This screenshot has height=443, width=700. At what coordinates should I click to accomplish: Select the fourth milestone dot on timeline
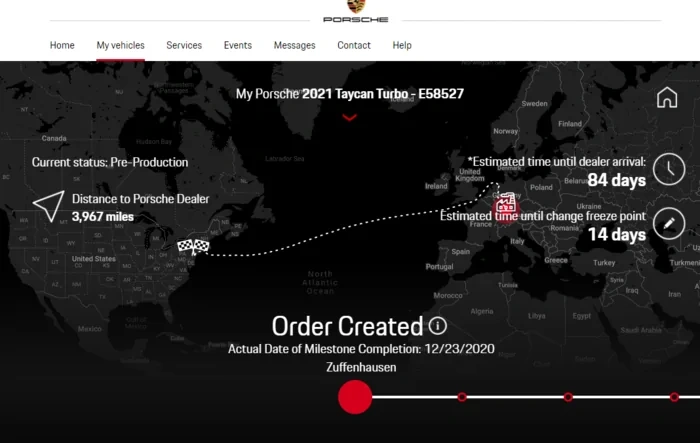point(674,397)
